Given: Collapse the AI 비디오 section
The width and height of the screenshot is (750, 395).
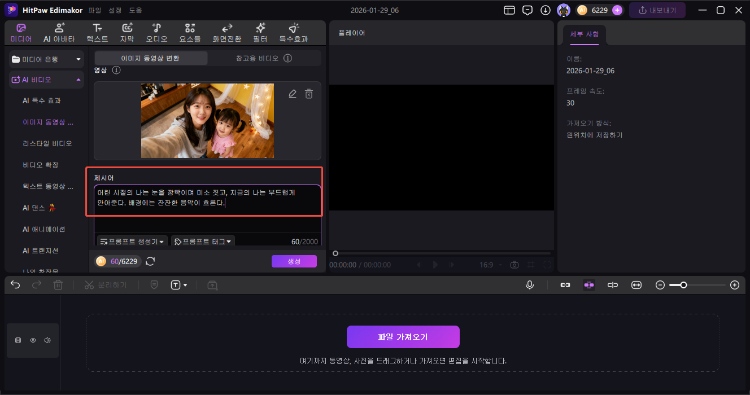Looking at the screenshot, I should click(46, 79).
